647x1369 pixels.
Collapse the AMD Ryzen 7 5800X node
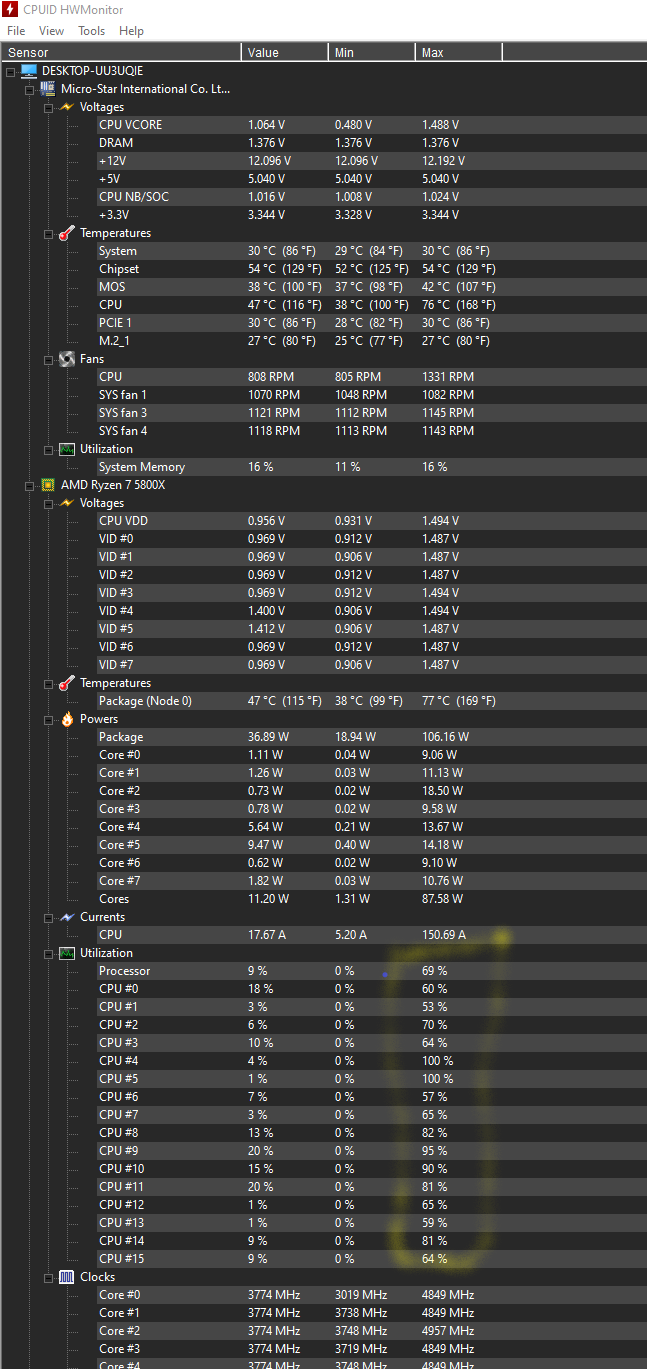30,485
